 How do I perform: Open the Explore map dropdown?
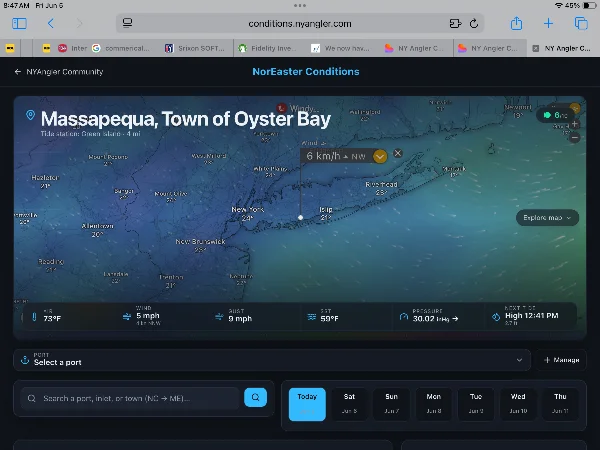point(547,217)
